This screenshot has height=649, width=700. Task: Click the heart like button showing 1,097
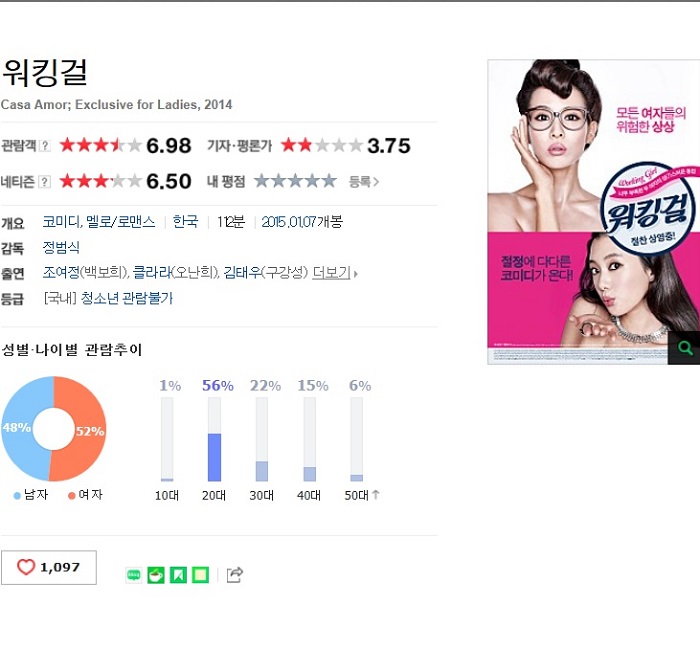click(x=49, y=567)
